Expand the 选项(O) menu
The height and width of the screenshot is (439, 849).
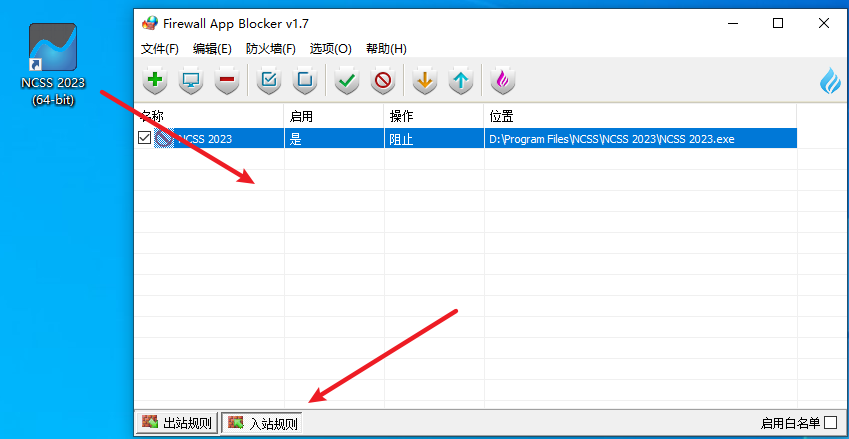(x=330, y=48)
